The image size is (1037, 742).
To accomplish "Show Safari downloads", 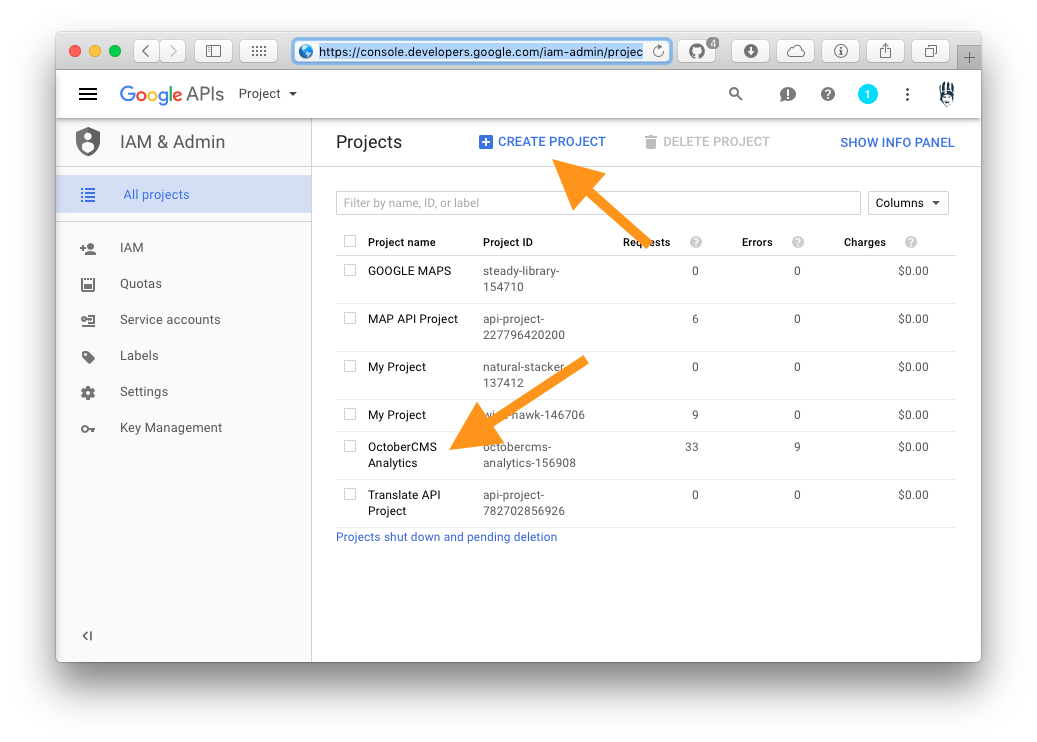I will point(751,51).
